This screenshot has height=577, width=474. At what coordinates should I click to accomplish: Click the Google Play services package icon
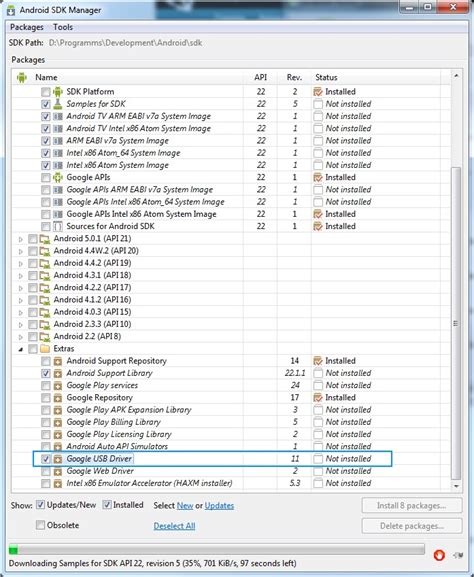point(58,386)
